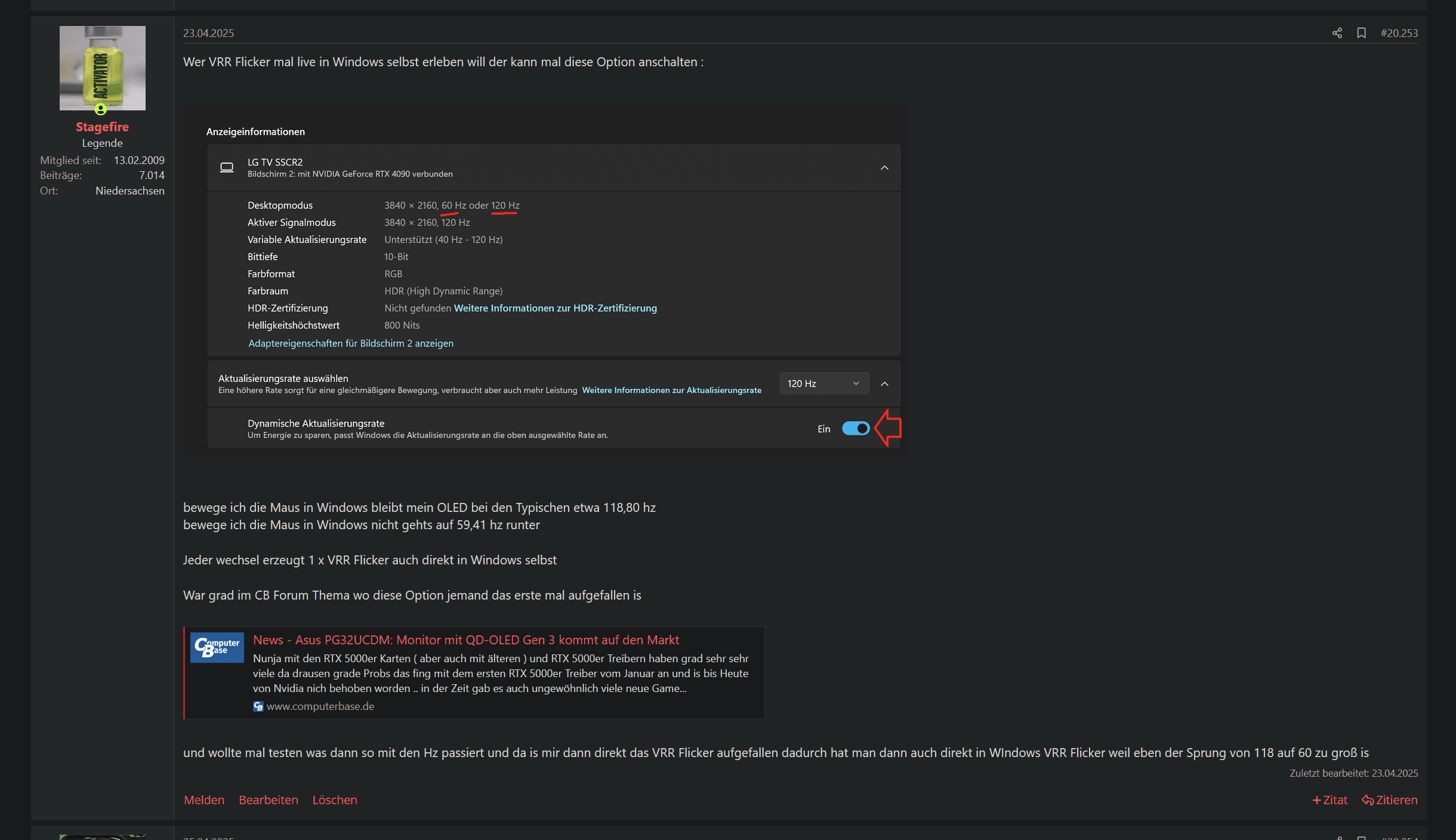
Task: Click the Farbformat value RGB
Action: (393, 274)
